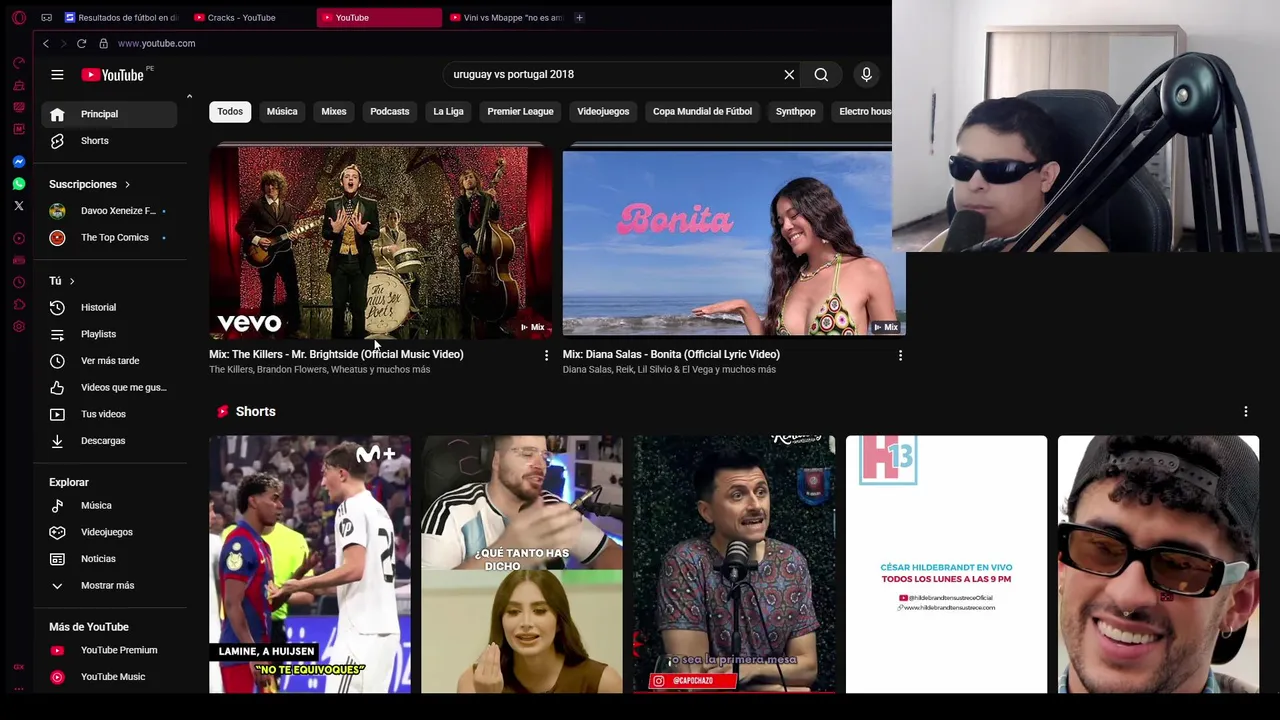1280x720 pixels.
Task: Open Opera sidebar settings gear
Action: tap(19, 327)
